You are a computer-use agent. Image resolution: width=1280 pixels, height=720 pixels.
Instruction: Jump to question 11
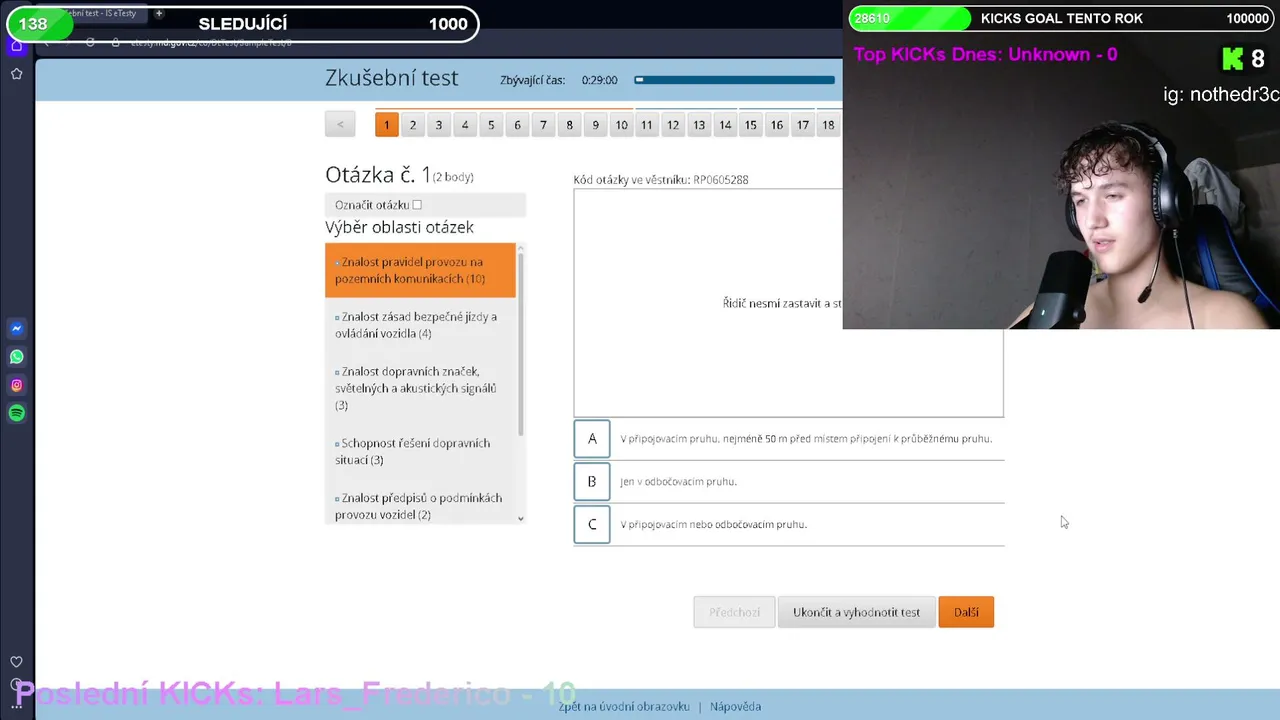647,125
